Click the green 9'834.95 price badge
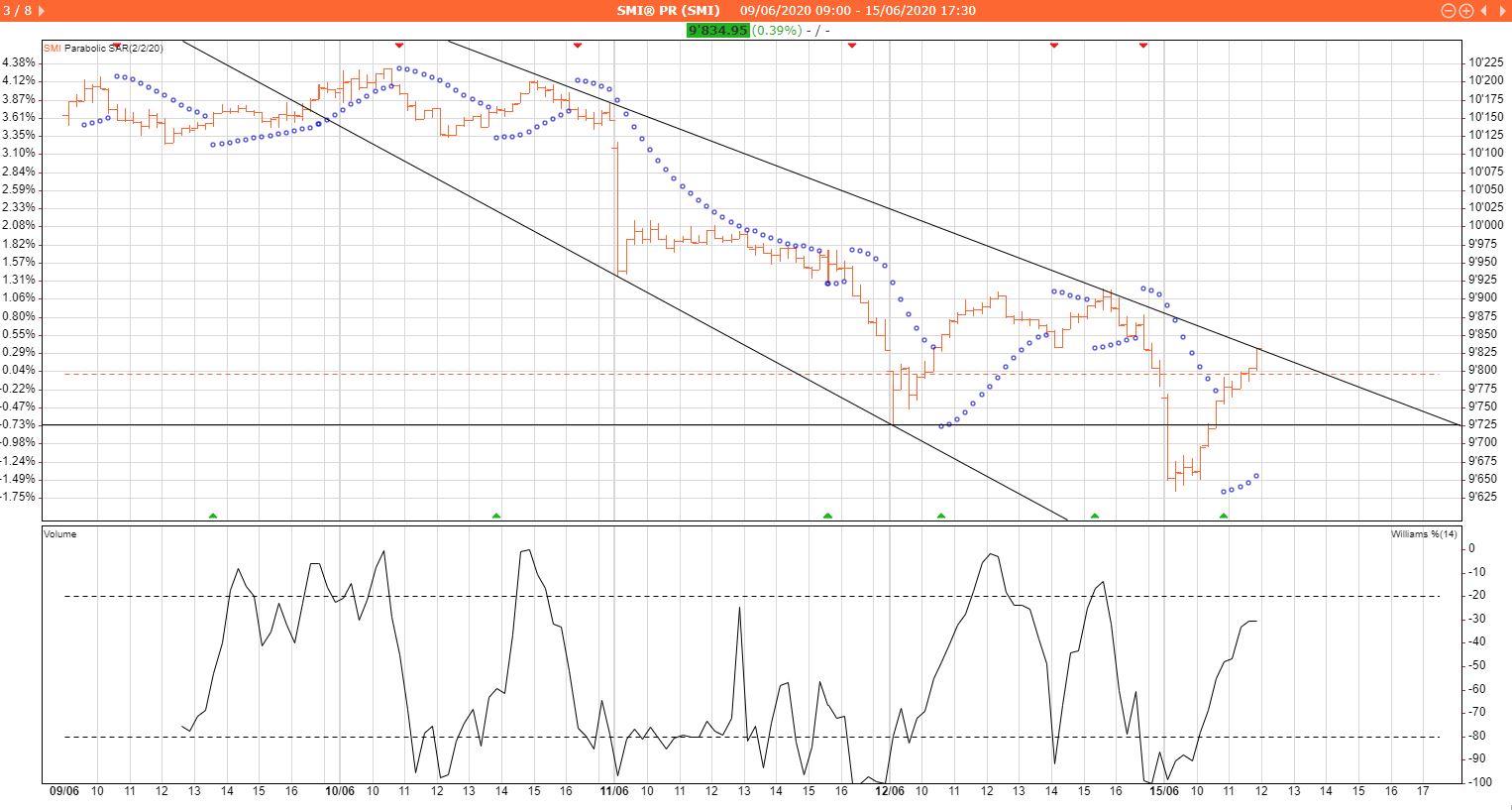Viewport: 1512px width, 810px height. (717, 31)
